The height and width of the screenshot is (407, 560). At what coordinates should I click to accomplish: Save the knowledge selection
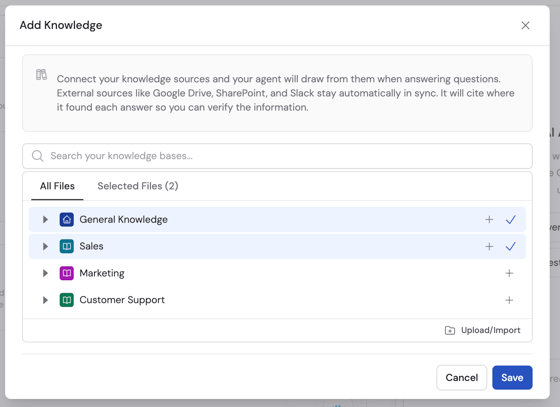pyautogui.click(x=512, y=377)
